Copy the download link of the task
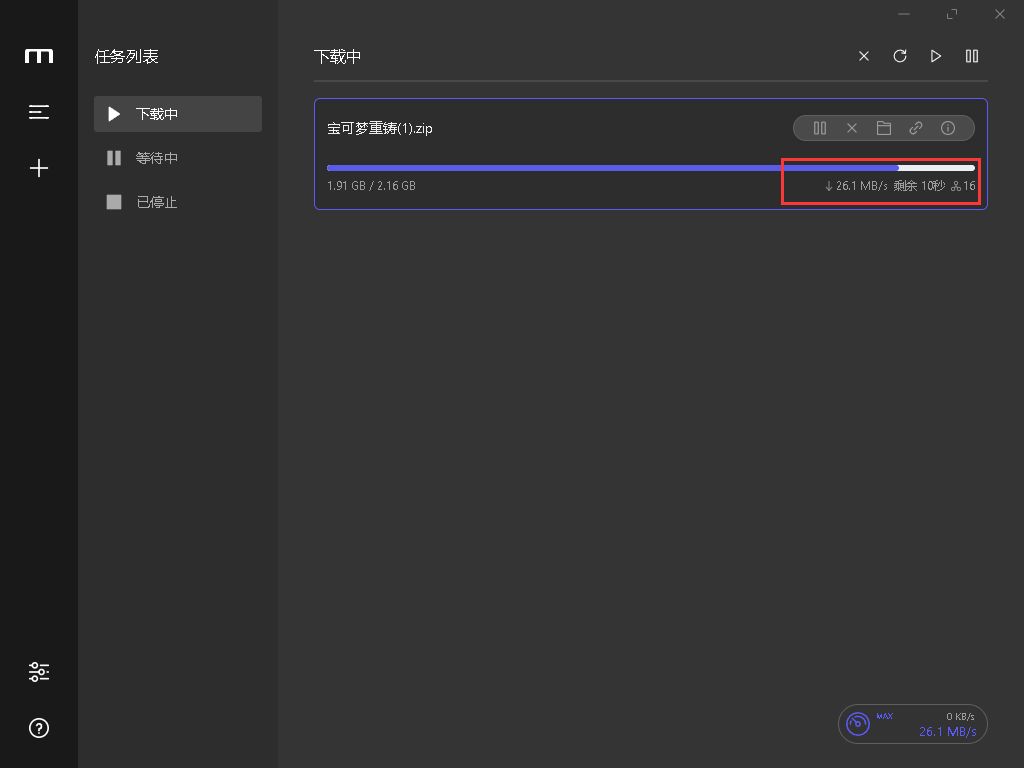Image resolution: width=1024 pixels, height=768 pixels. tap(916, 128)
